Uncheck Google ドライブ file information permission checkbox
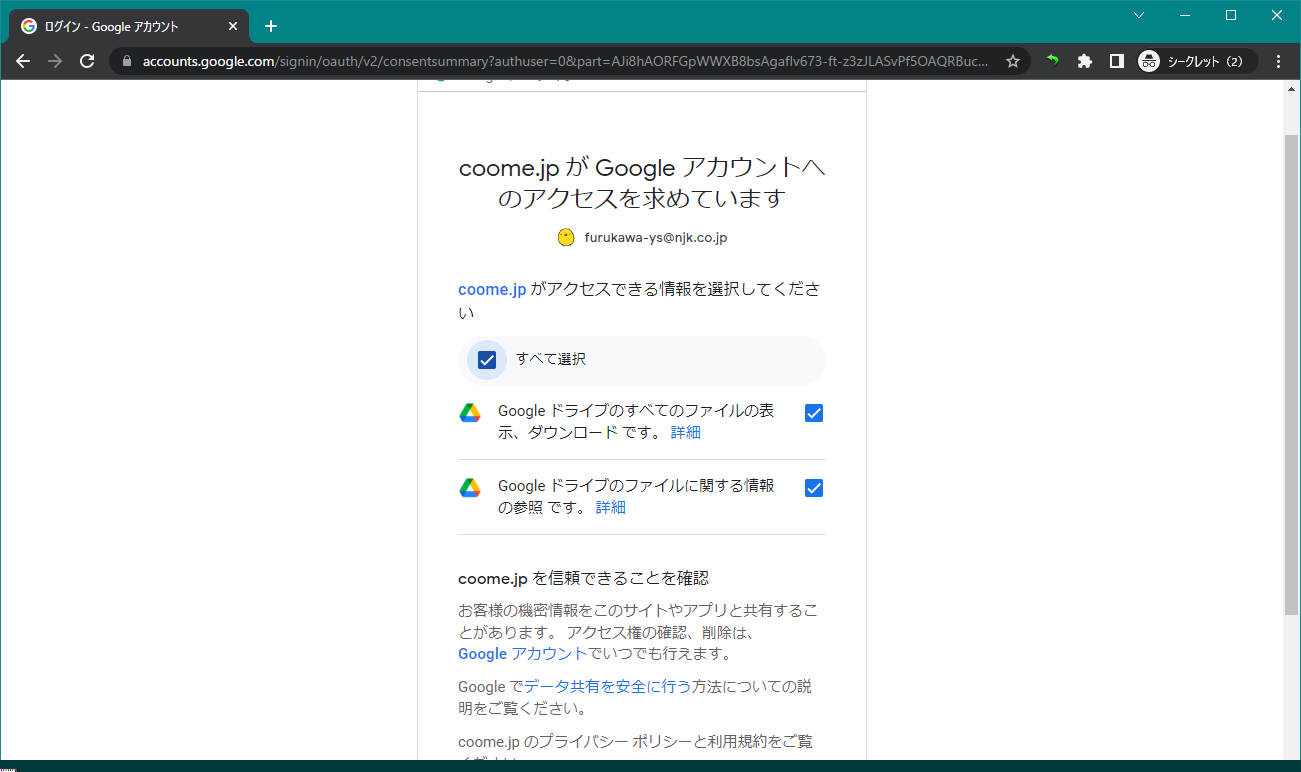Viewport: 1301px width, 772px height. click(x=814, y=488)
